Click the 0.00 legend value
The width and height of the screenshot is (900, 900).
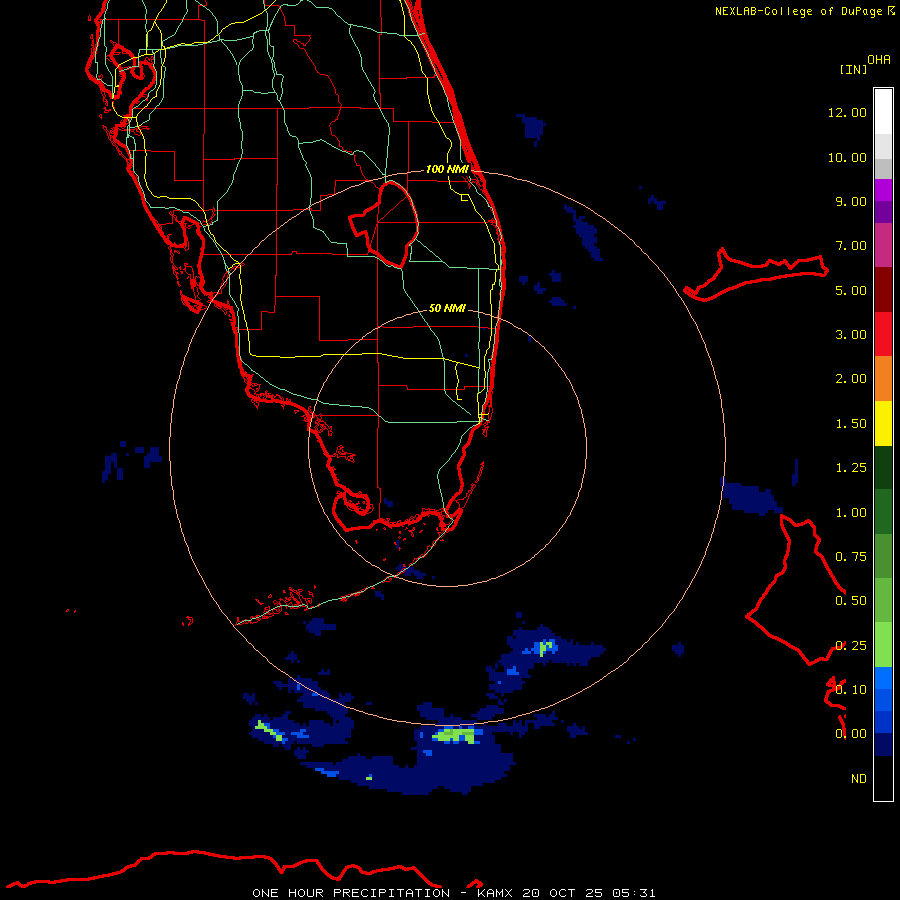click(851, 734)
